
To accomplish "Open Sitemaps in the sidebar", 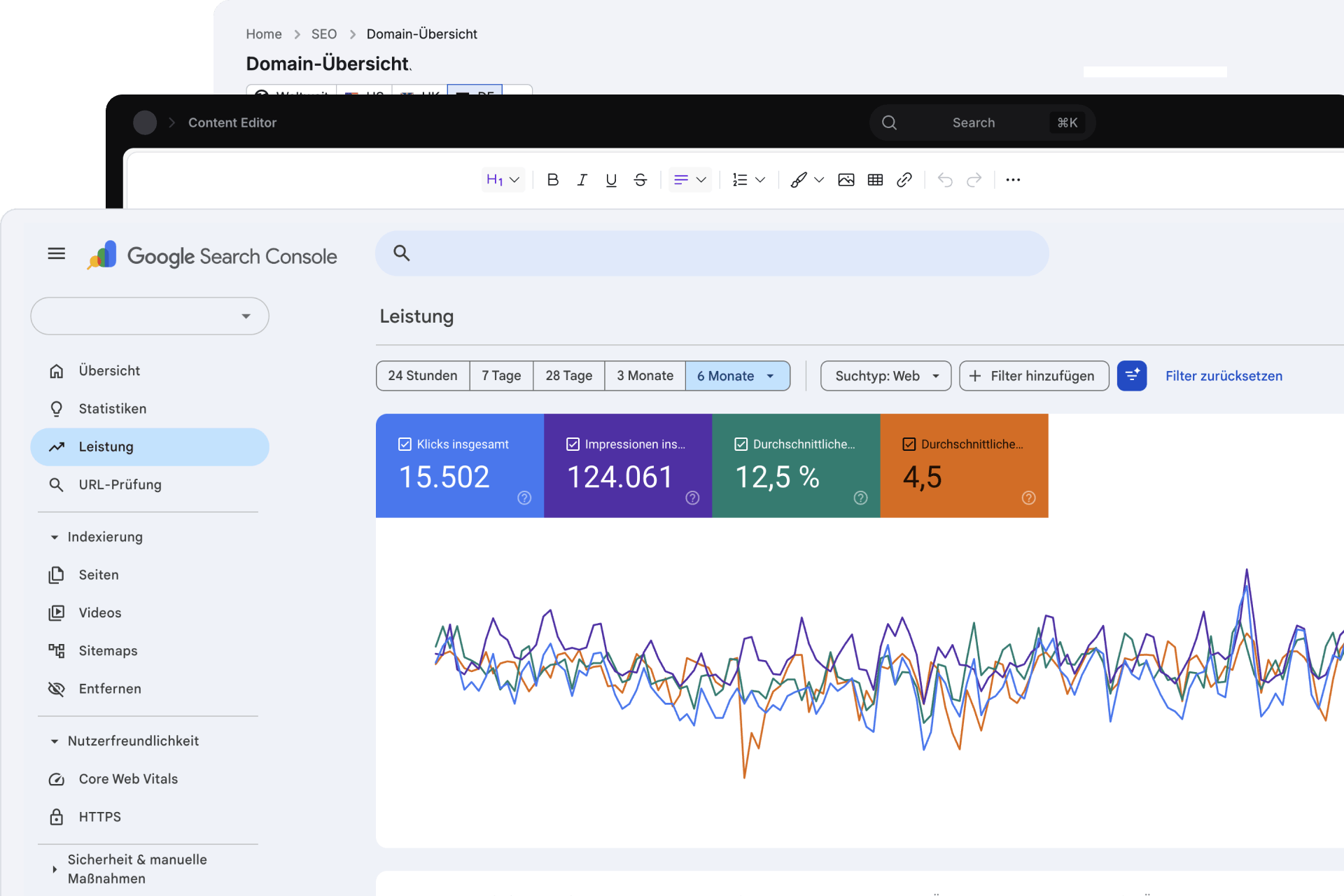I will (x=150, y=651).
